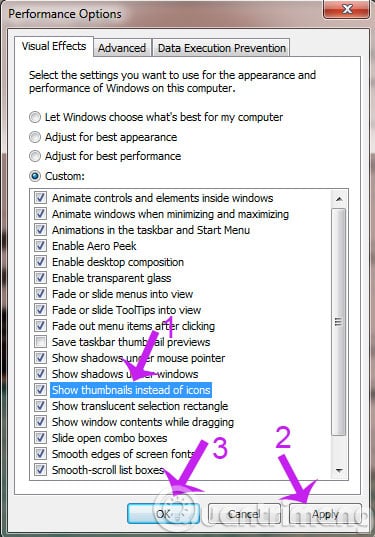Toggle Show thumbnails instead of icons

40,390
